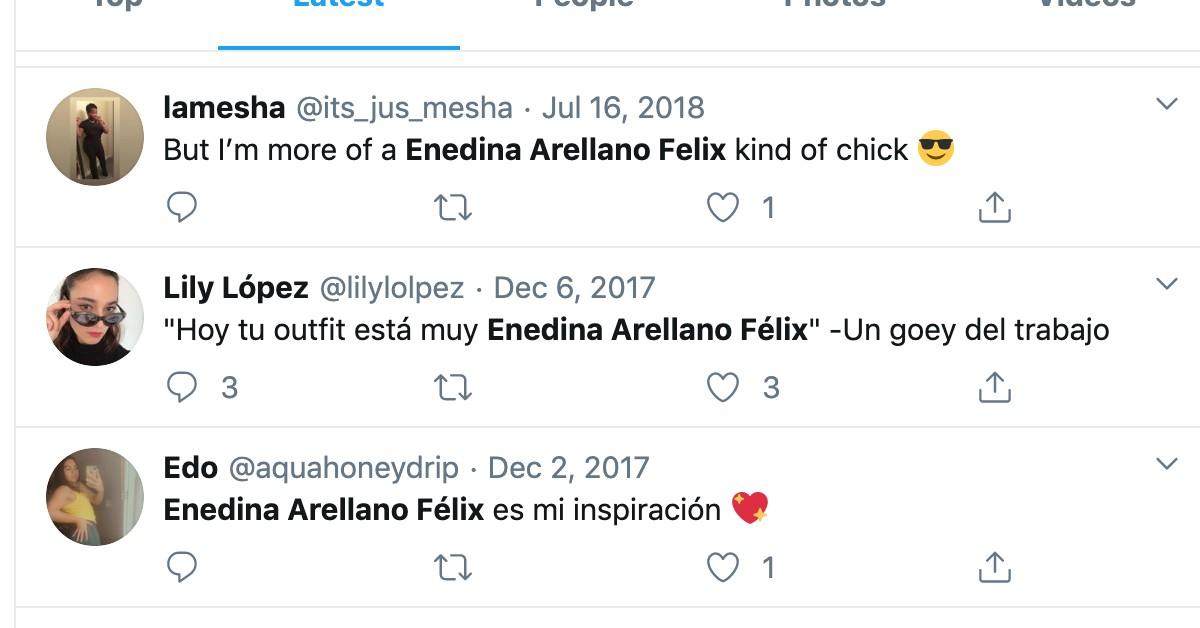Retweet Lily López's tweet
Viewport: 1200px width, 628px height.
tap(453, 388)
